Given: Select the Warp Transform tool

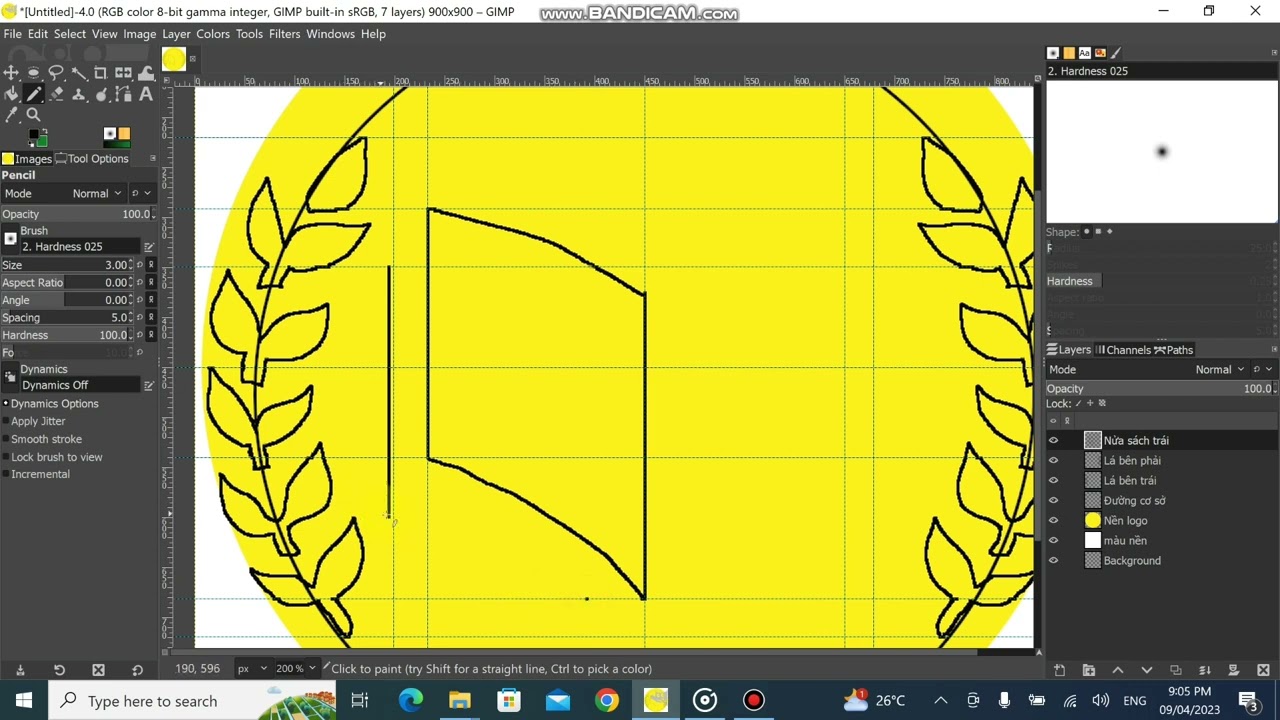Looking at the screenshot, I should point(146,73).
